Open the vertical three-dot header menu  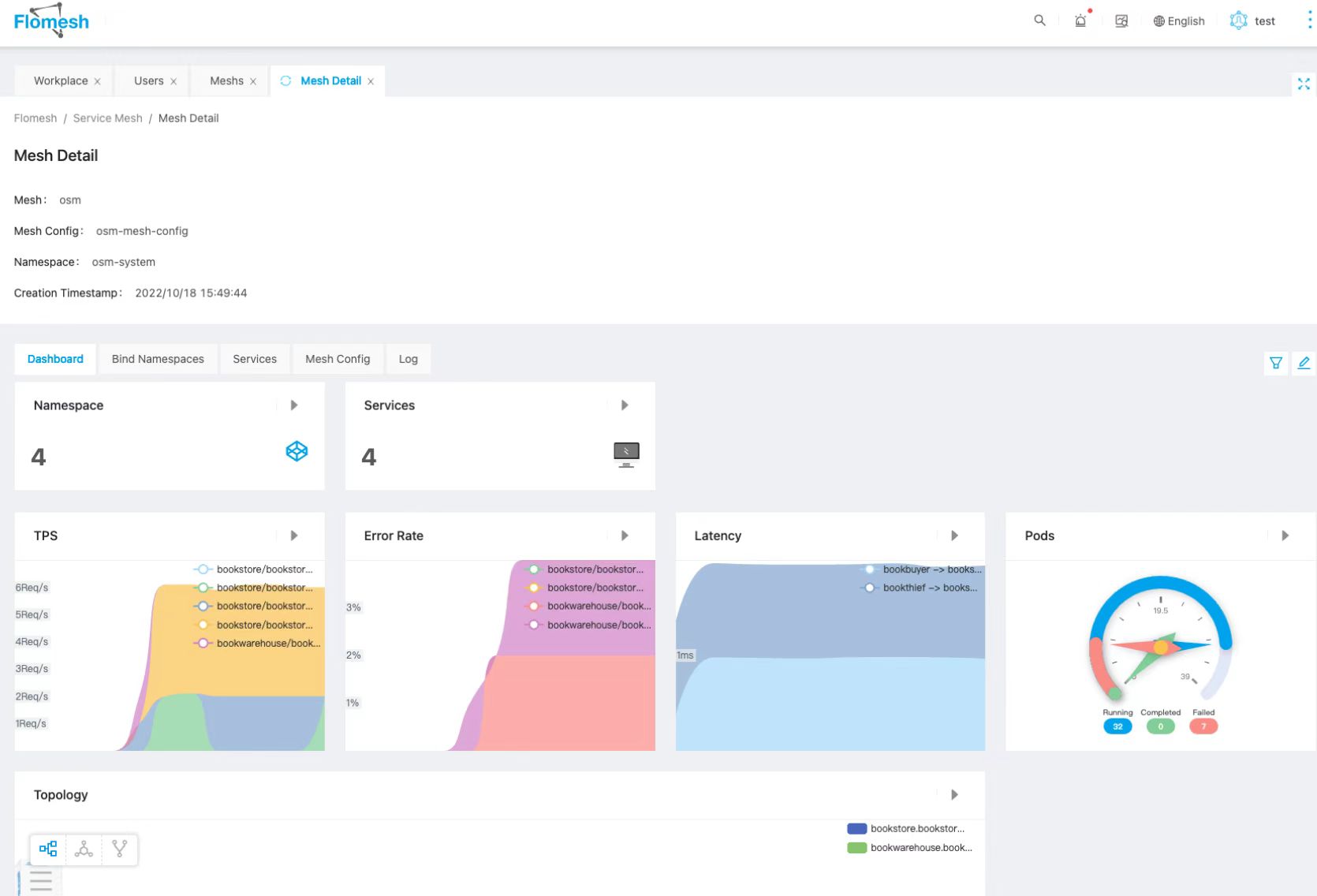click(x=1310, y=21)
